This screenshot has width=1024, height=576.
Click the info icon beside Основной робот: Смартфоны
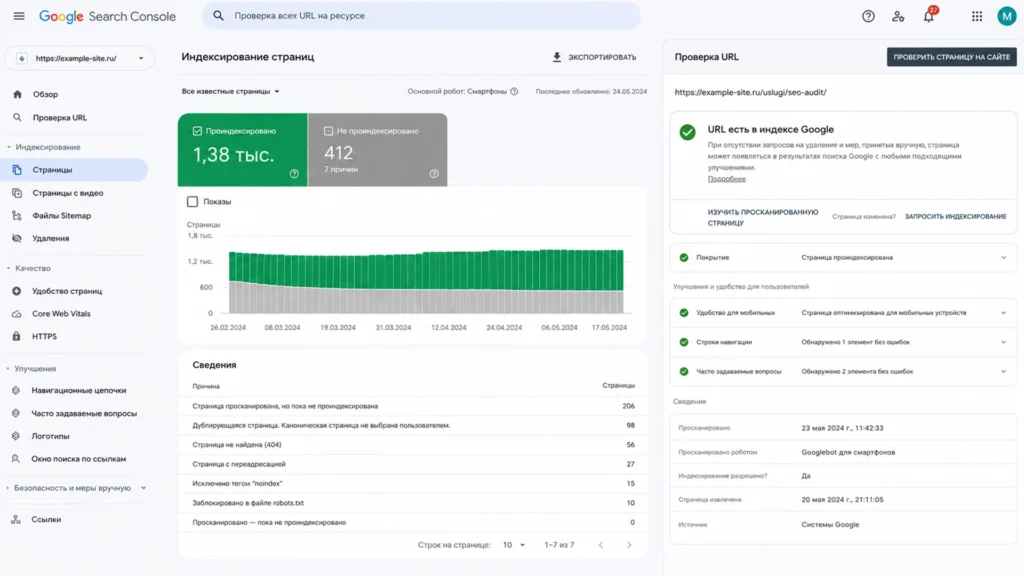tap(515, 91)
